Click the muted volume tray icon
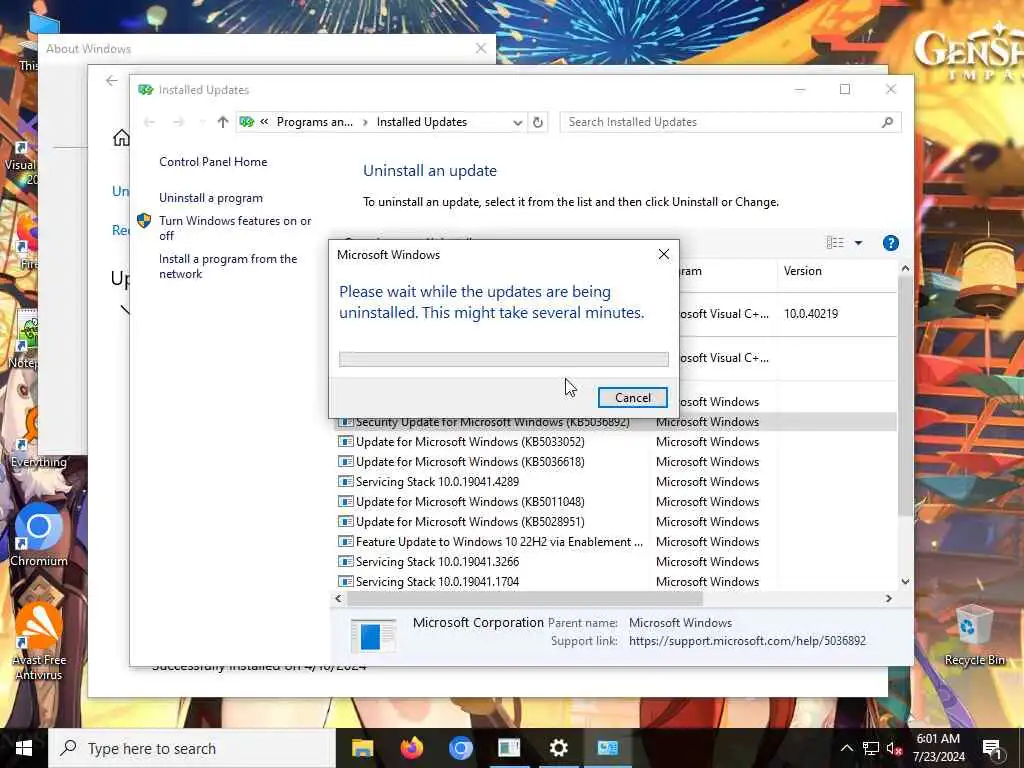 tap(894, 748)
